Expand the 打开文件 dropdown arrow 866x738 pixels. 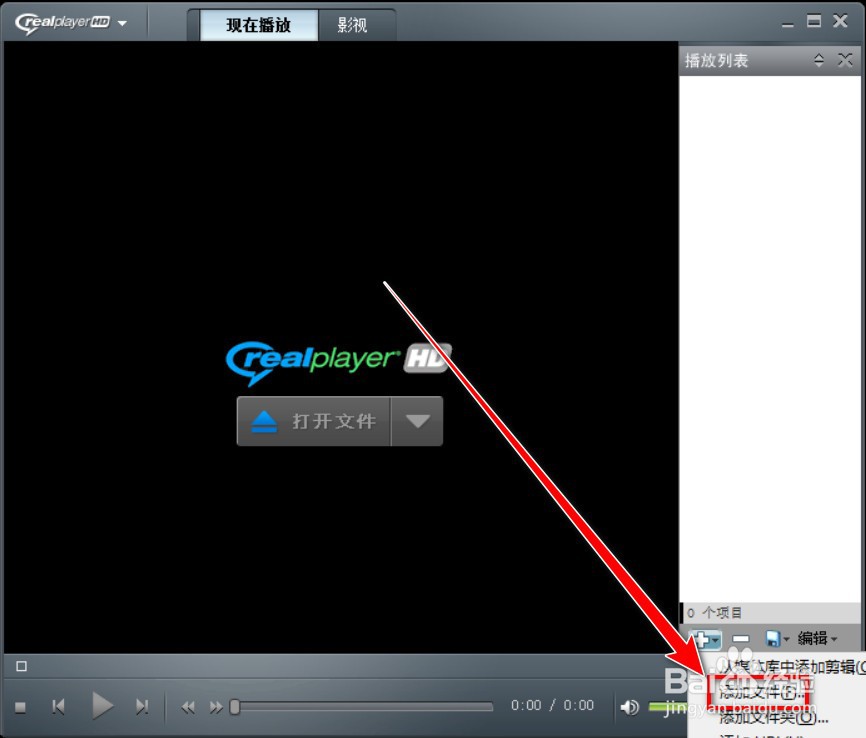418,421
